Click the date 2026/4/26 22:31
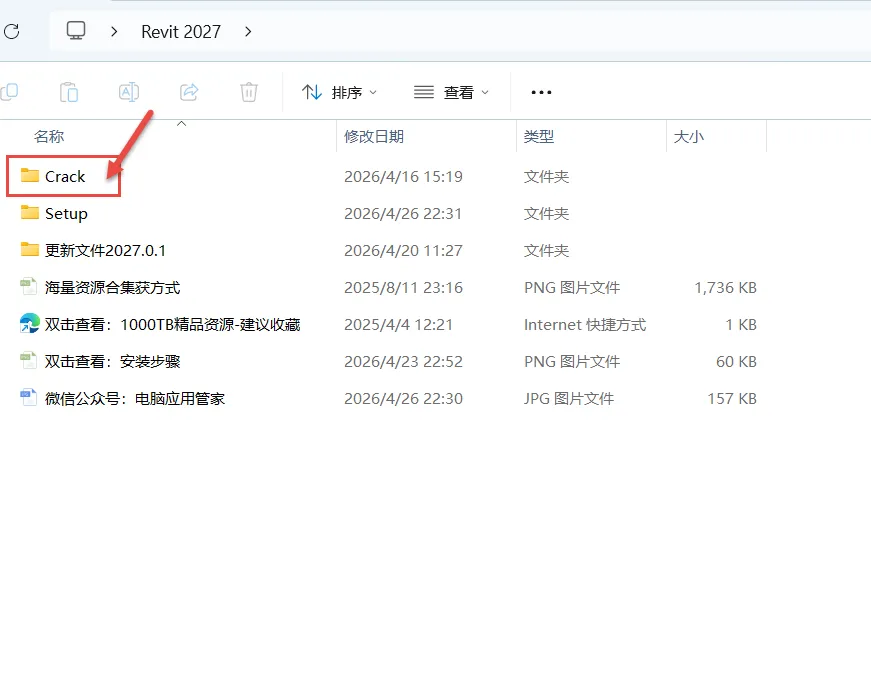The image size is (871, 690). pos(403,214)
